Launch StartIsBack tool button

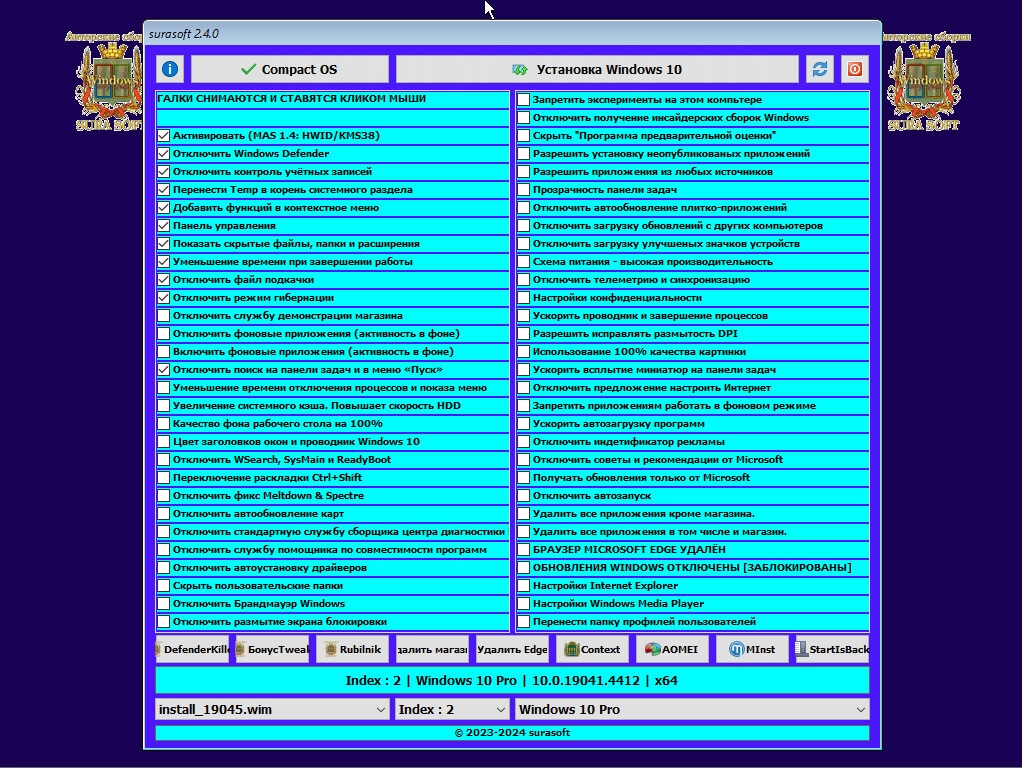point(832,649)
